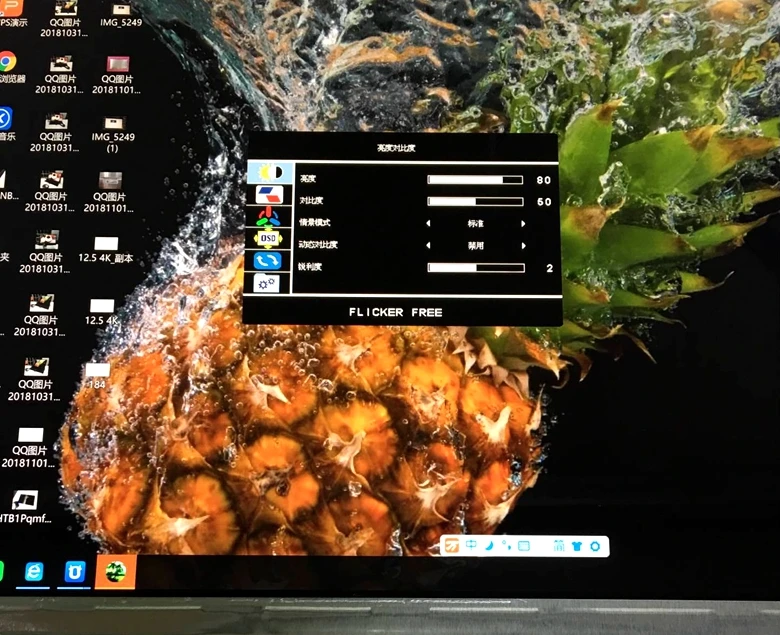
Task: Open the IMG_5249 (1) desktop file
Action: pos(113,135)
